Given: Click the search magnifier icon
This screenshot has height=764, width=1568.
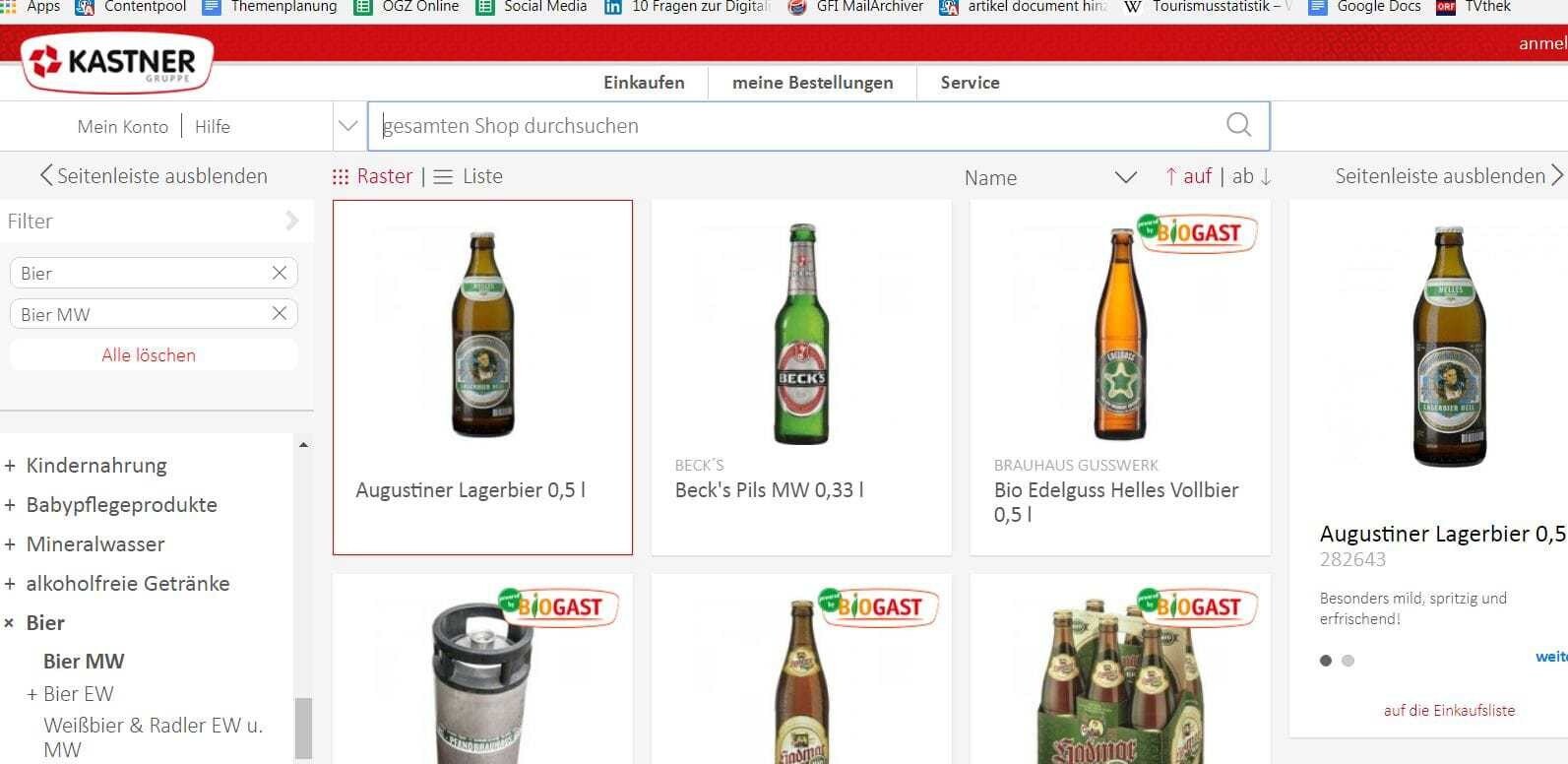Looking at the screenshot, I should [x=1238, y=125].
